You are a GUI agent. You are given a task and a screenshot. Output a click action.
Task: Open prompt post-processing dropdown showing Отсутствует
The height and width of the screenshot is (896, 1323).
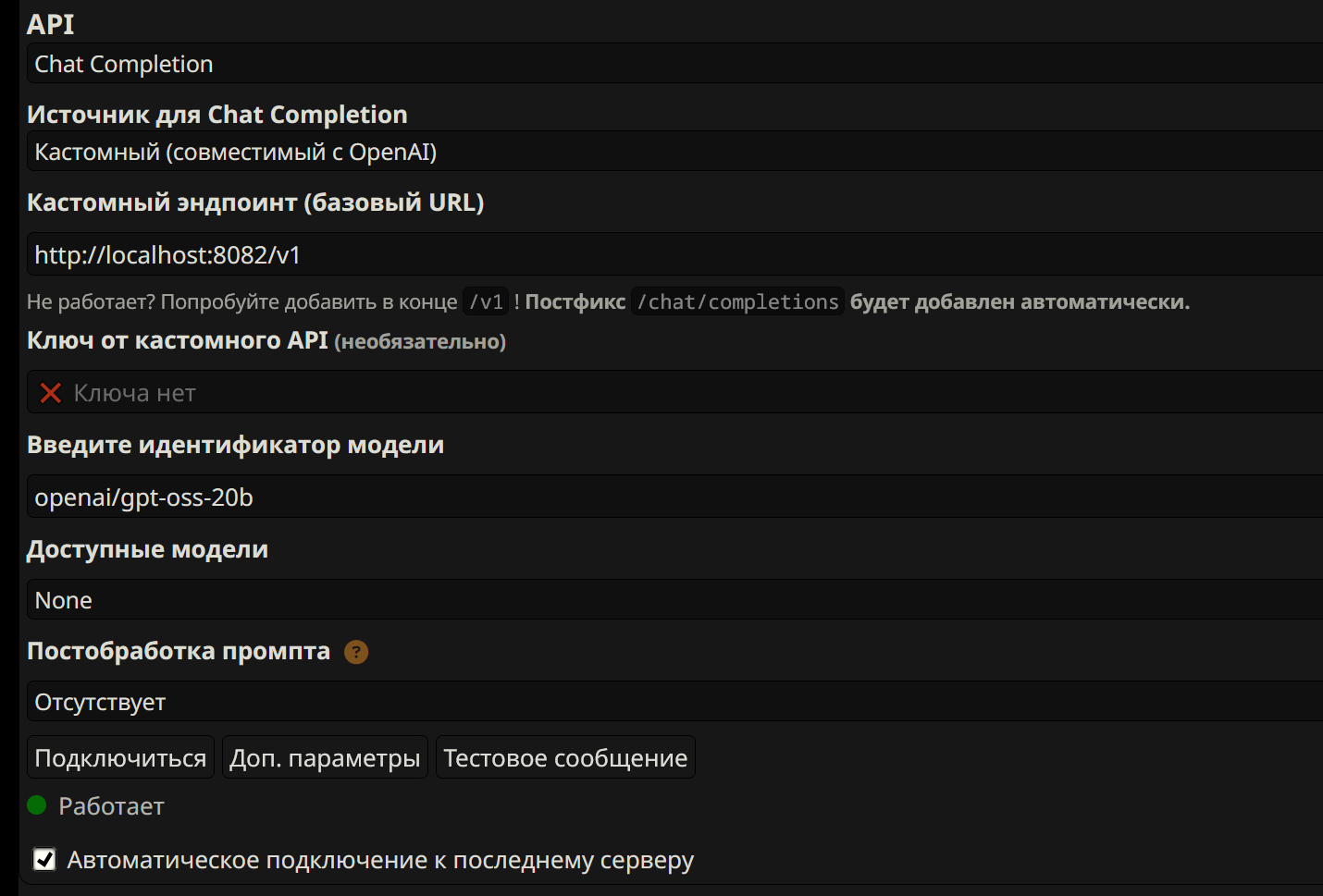click(674, 702)
